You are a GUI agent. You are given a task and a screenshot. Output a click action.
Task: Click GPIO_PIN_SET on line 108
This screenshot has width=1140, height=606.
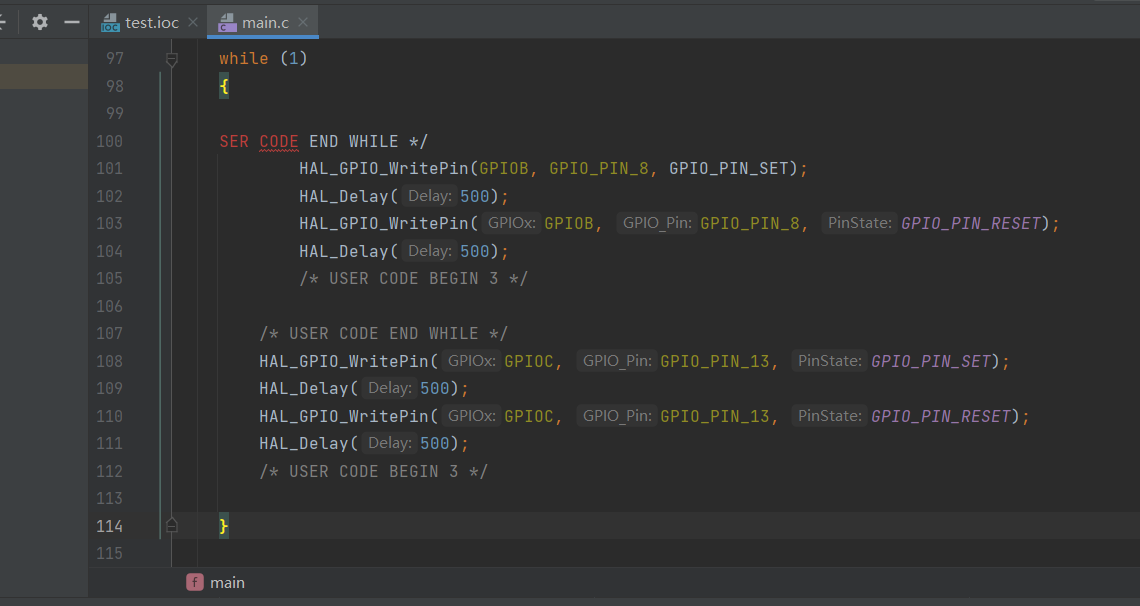931,361
